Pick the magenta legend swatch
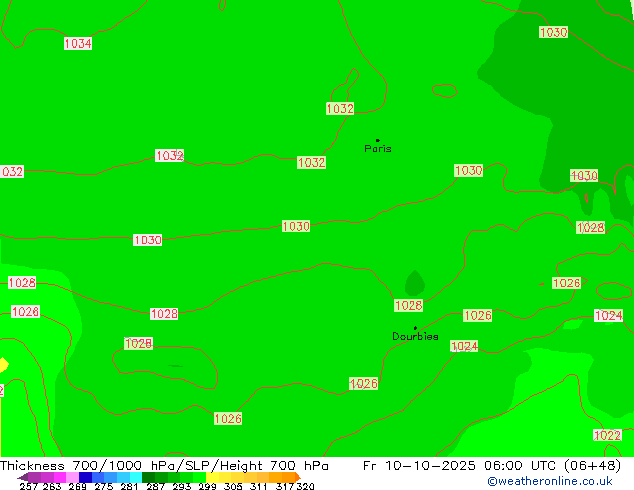 pyautogui.click(x=60, y=477)
